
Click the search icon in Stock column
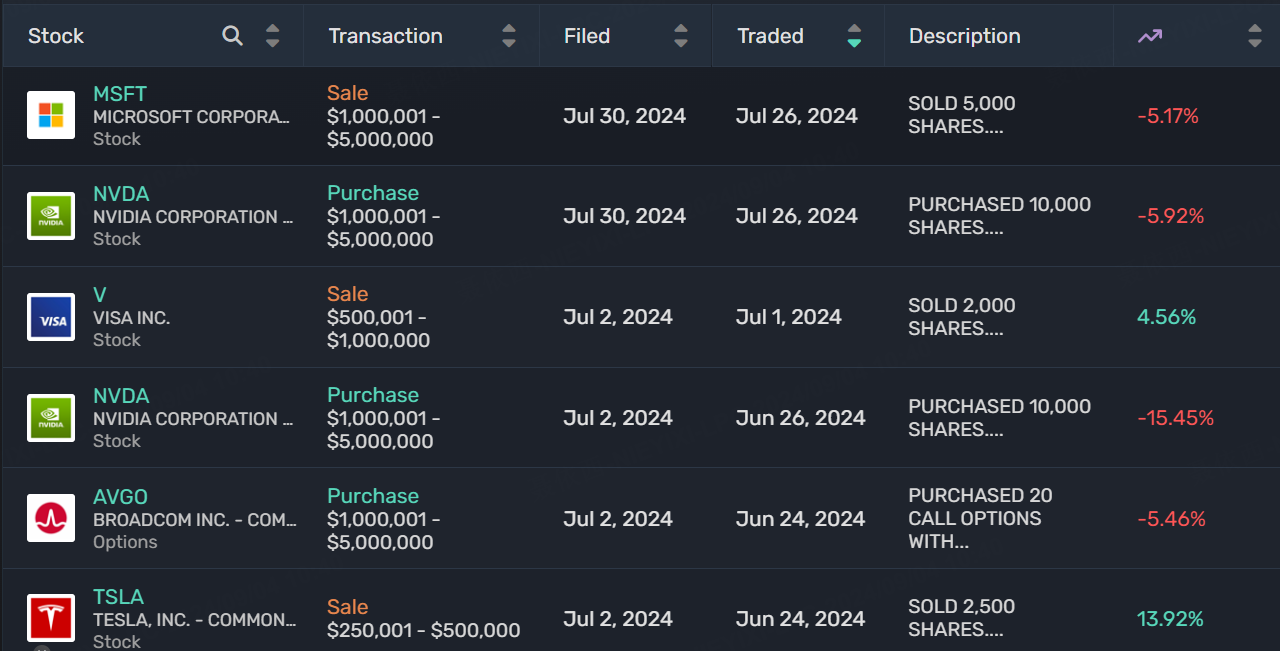[232, 36]
